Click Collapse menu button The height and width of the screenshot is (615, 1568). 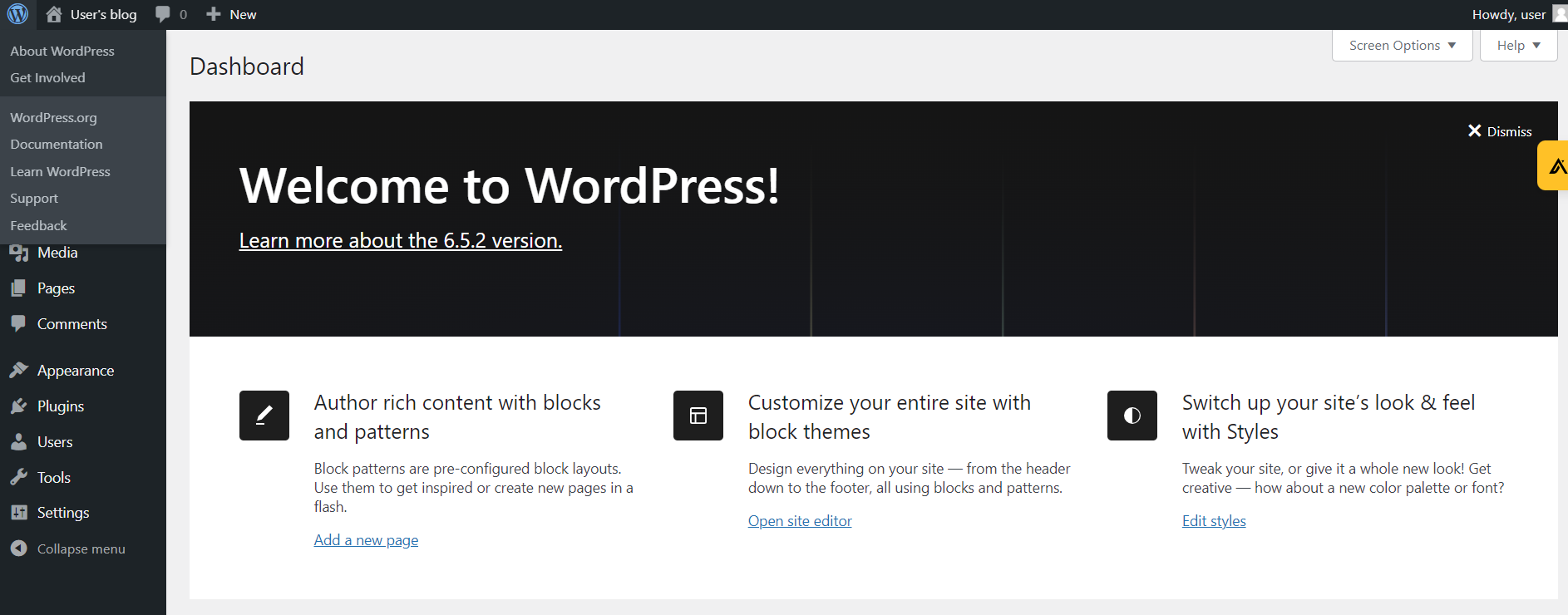click(x=68, y=549)
